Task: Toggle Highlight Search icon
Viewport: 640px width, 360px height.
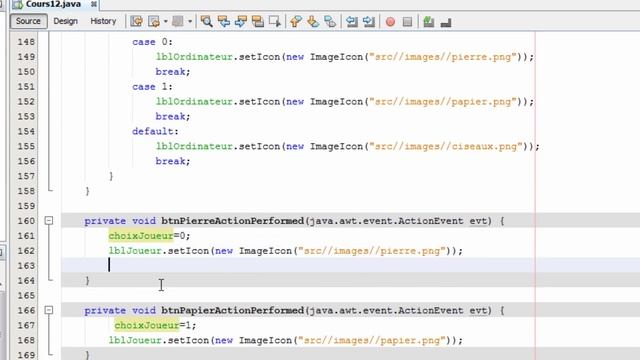Action: click(258, 21)
